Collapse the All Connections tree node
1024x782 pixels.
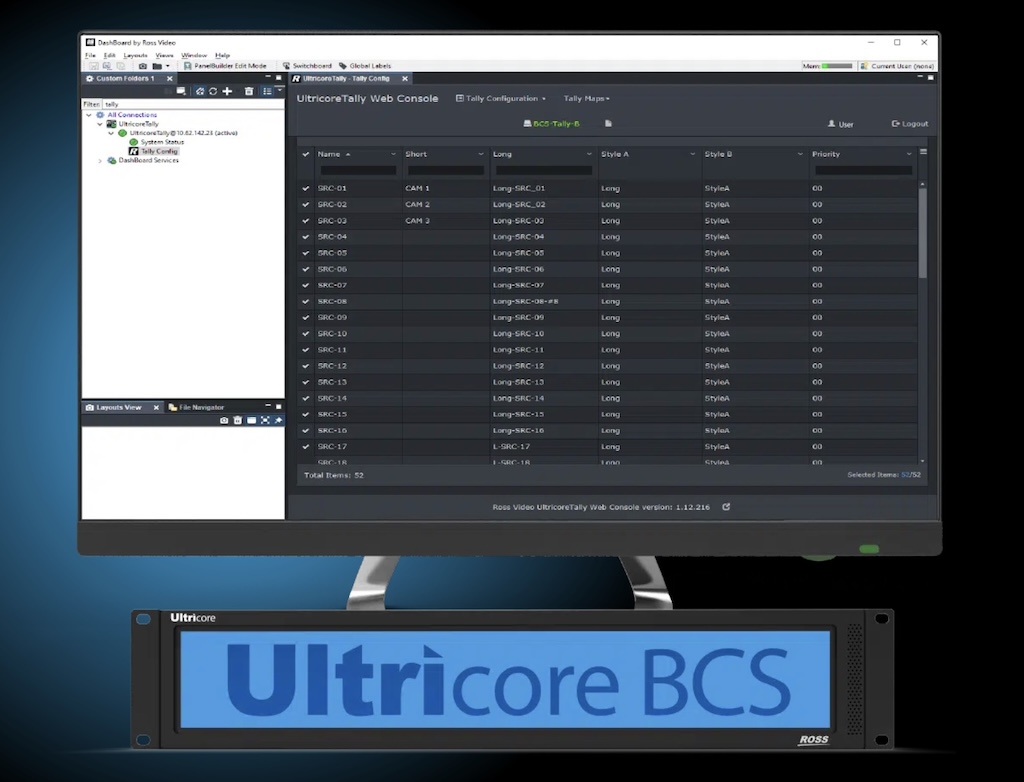[x=89, y=115]
